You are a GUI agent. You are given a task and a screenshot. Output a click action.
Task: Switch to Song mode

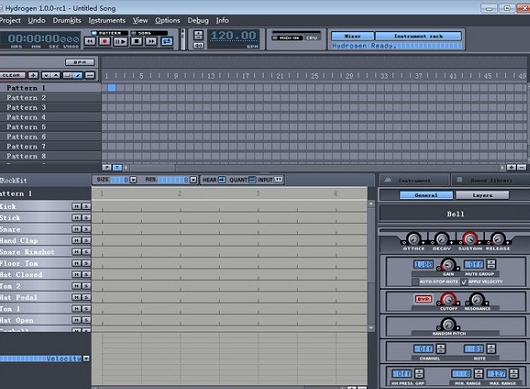(x=149, y=33)
